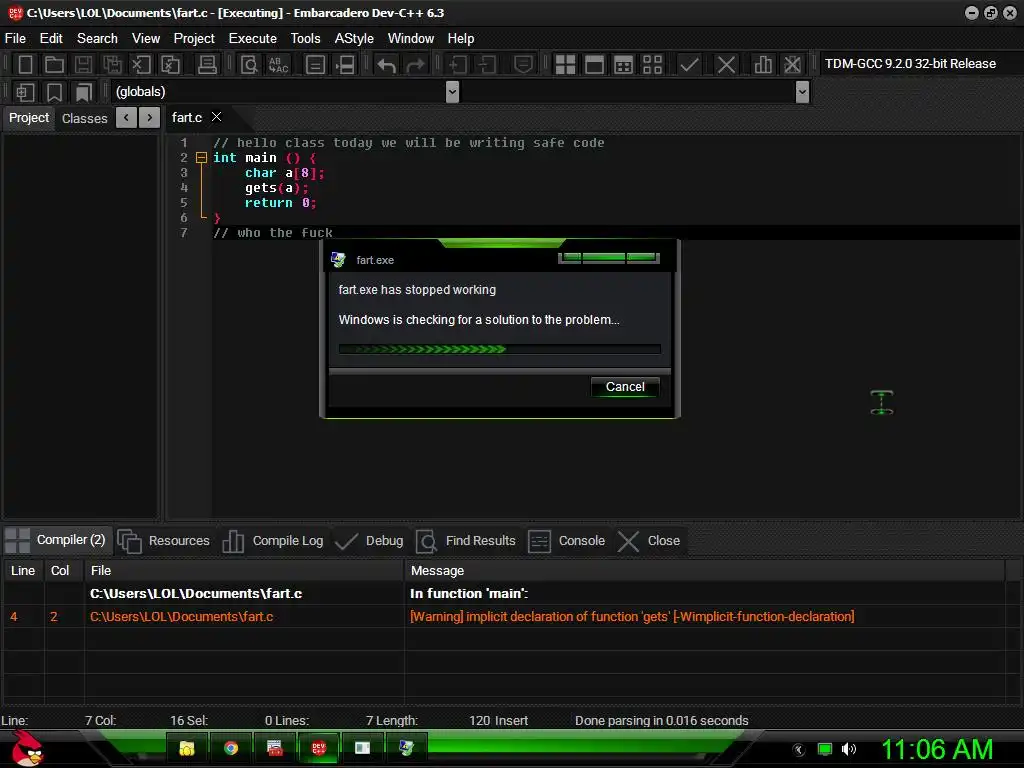Click the volume speaker tray icon

[x=849, y=749]
